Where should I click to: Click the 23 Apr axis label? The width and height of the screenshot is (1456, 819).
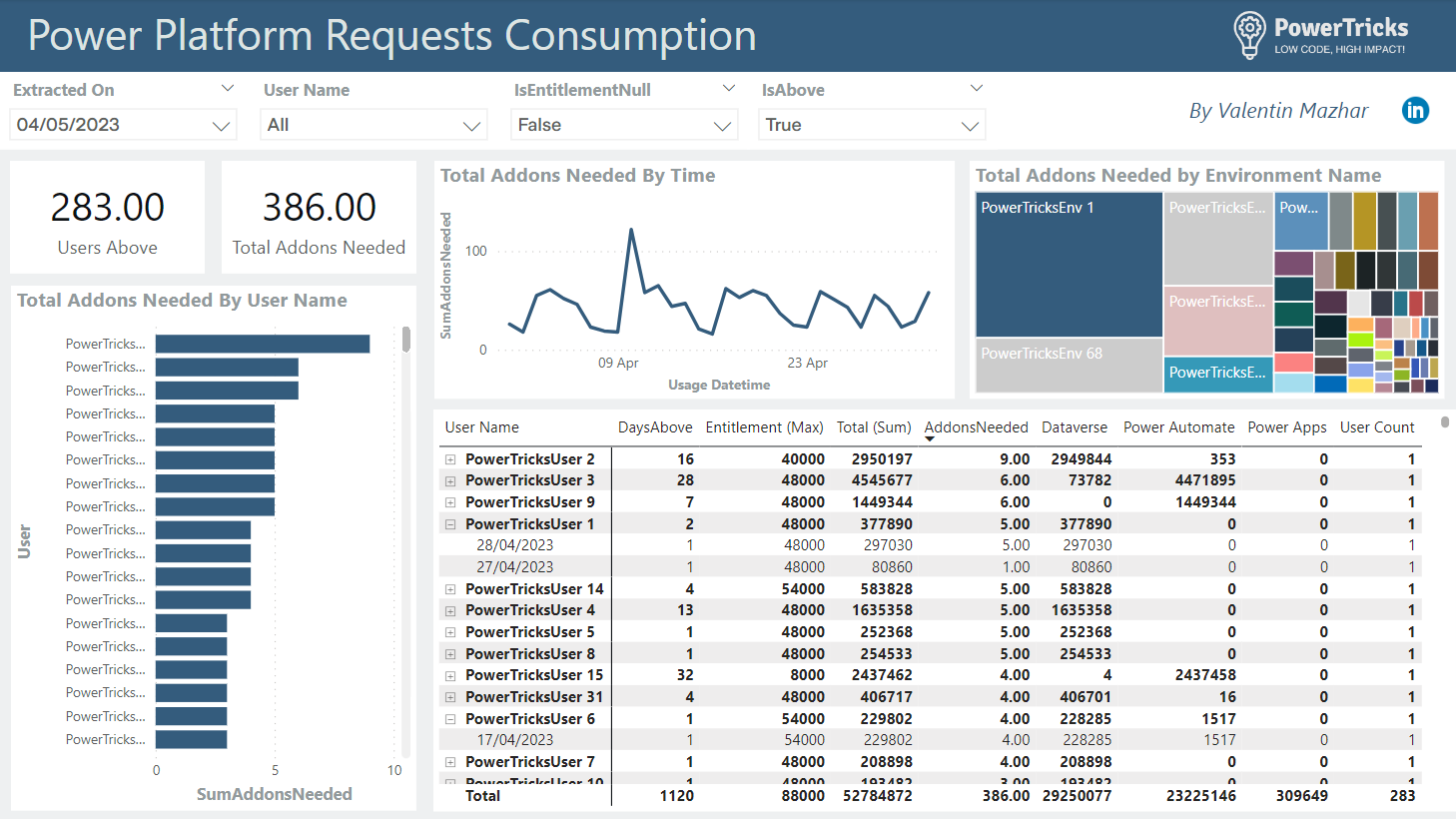(808, 363)
